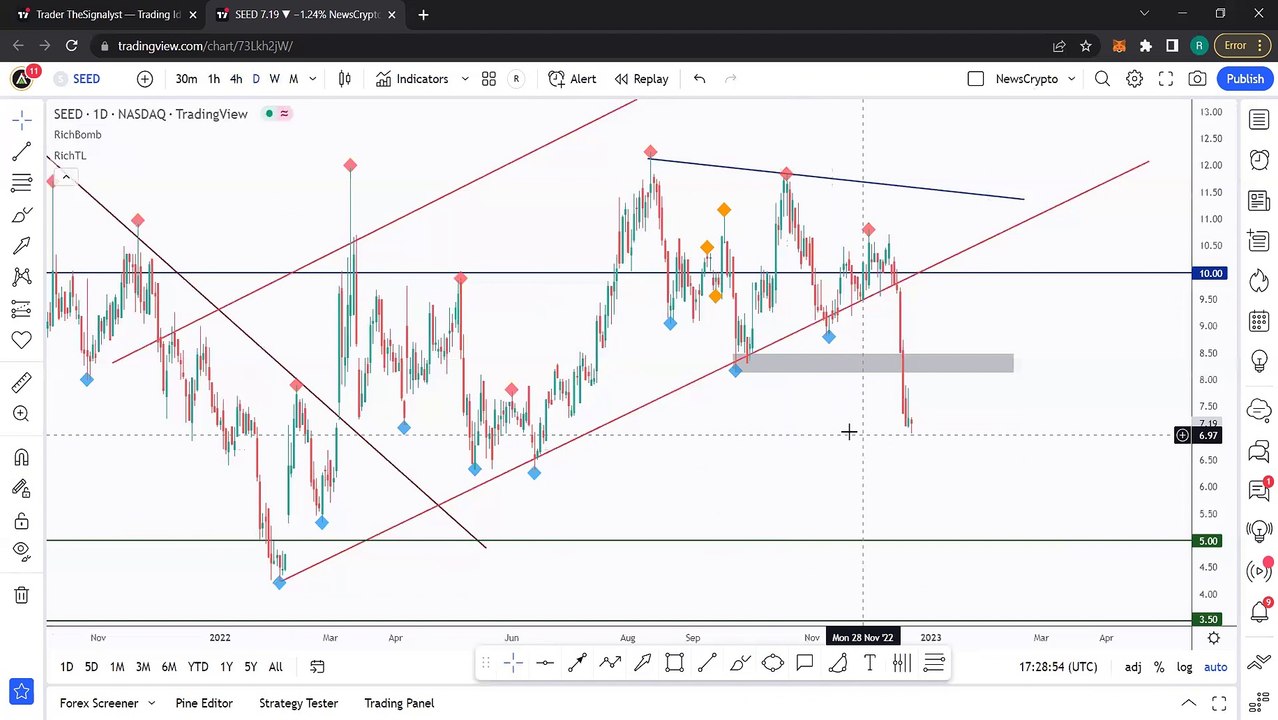Open the Watchlist panel from right sidebar
Screen dimensions: 1278x720
coord(1258,120)
